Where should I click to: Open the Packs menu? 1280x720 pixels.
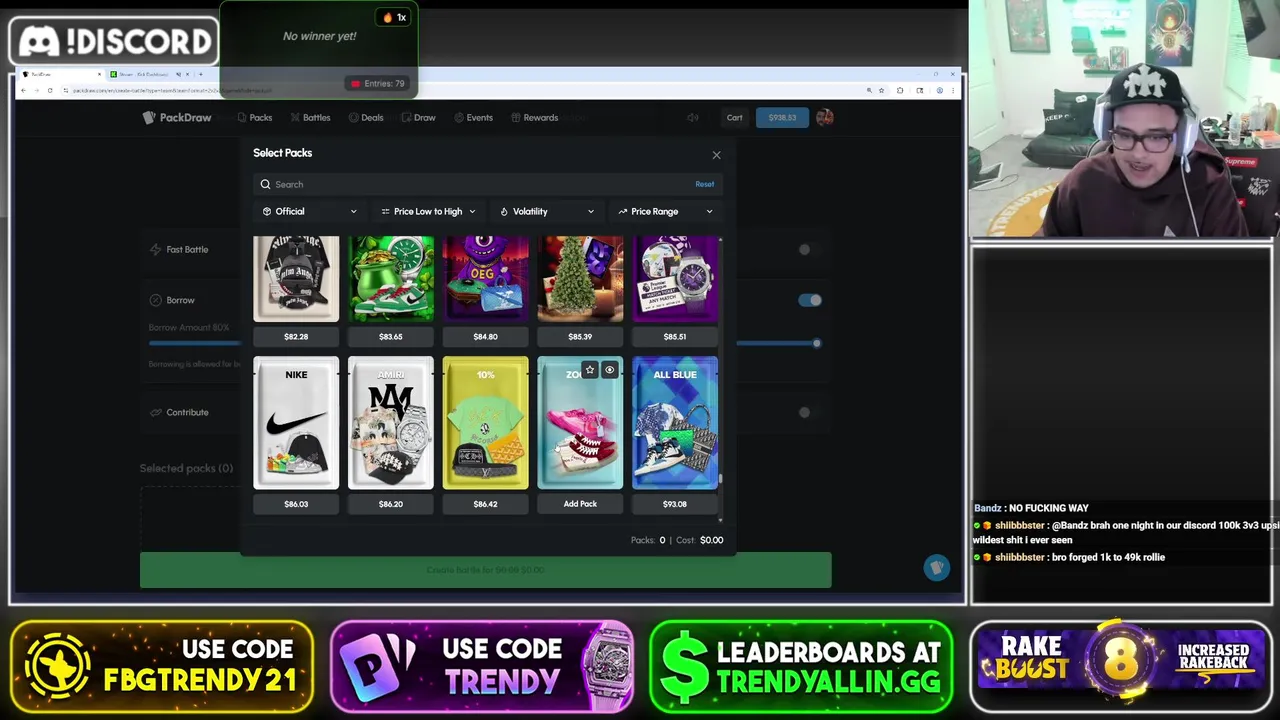[255, 118]
